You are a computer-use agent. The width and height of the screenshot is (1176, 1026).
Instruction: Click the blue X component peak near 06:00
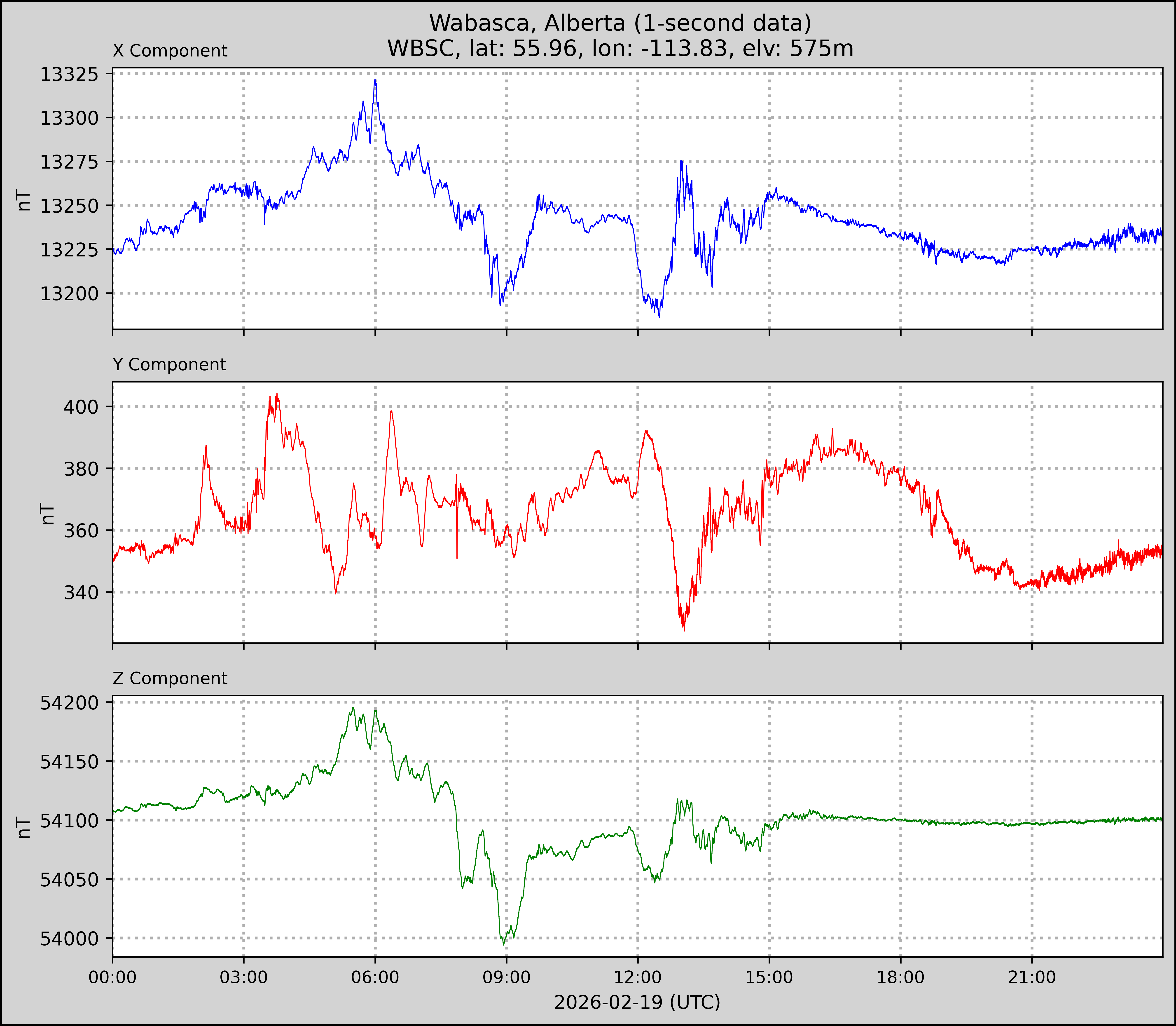pos(375,81)
